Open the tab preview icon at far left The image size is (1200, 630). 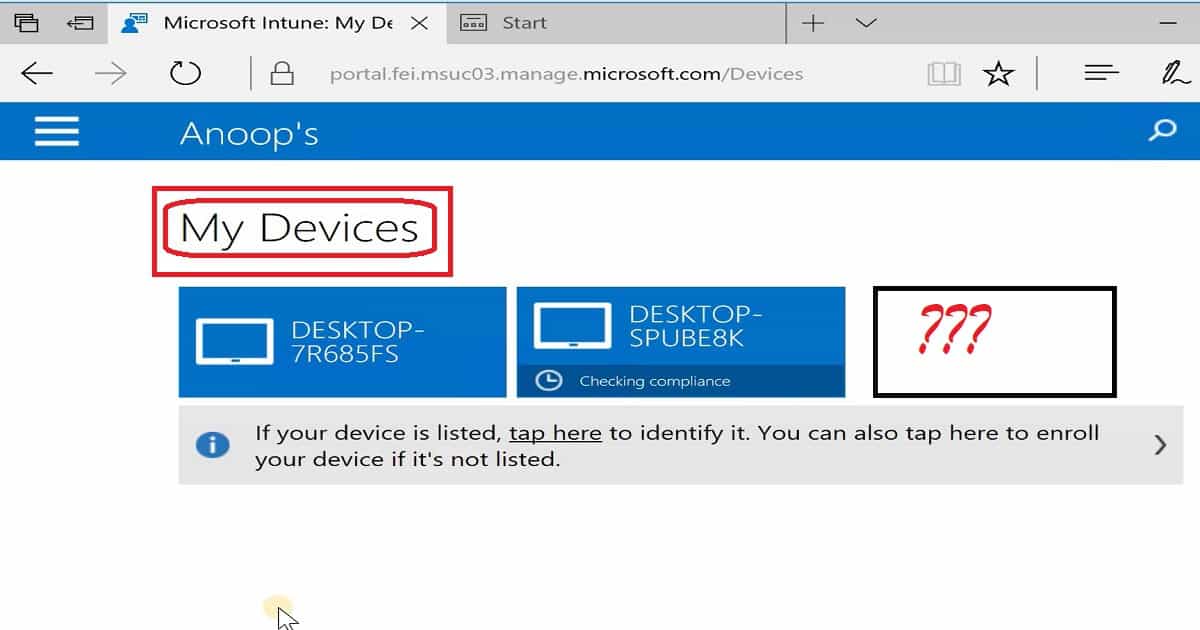tap(26, 23)
